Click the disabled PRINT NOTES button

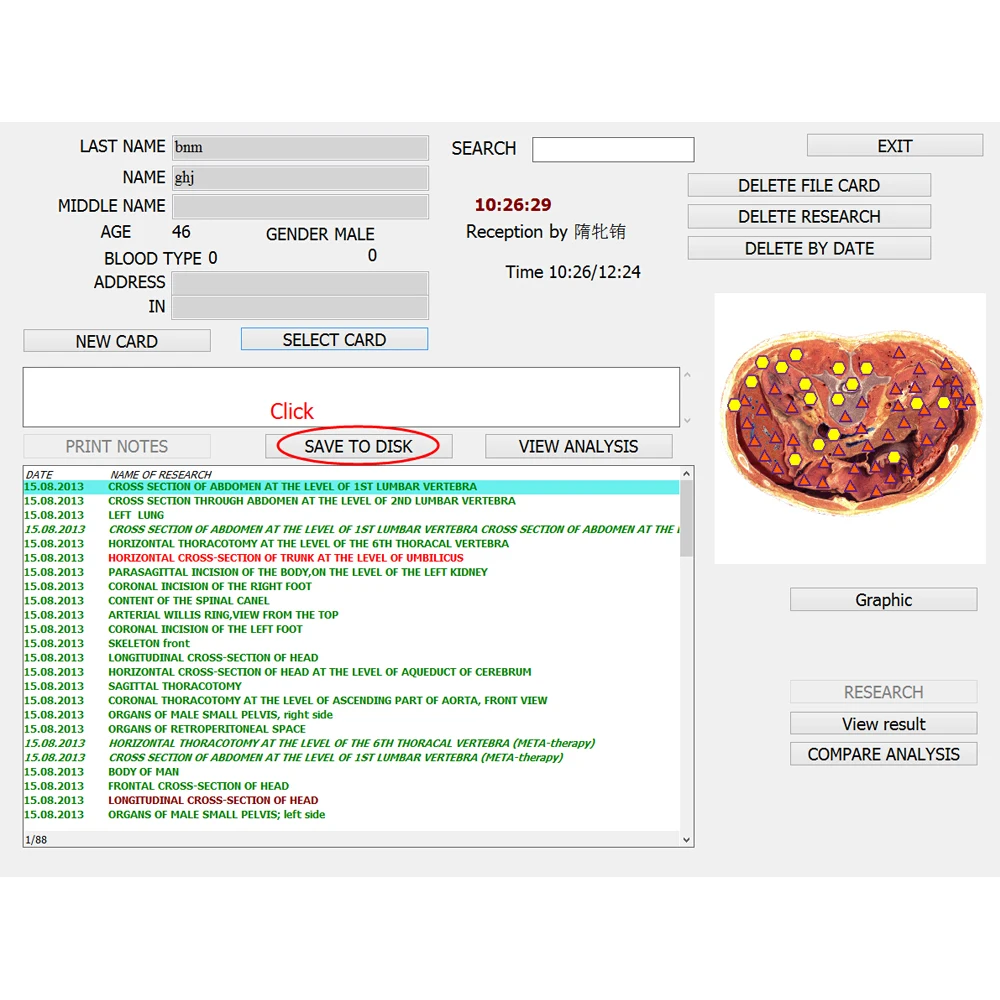pos(116,446)
